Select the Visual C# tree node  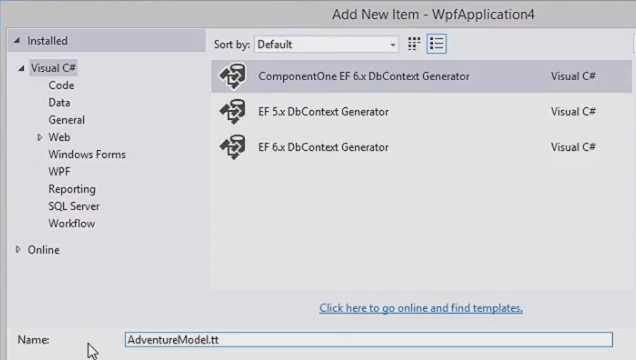click(53, 68)
